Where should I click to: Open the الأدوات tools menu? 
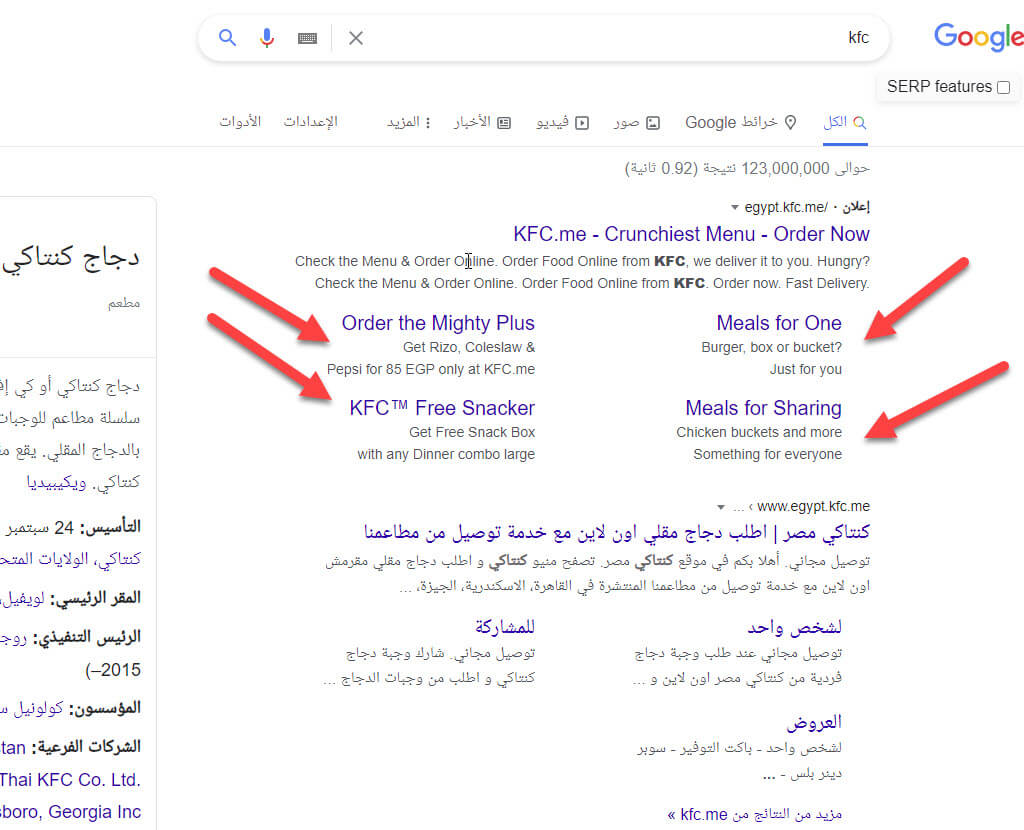(x=240, y=122)
